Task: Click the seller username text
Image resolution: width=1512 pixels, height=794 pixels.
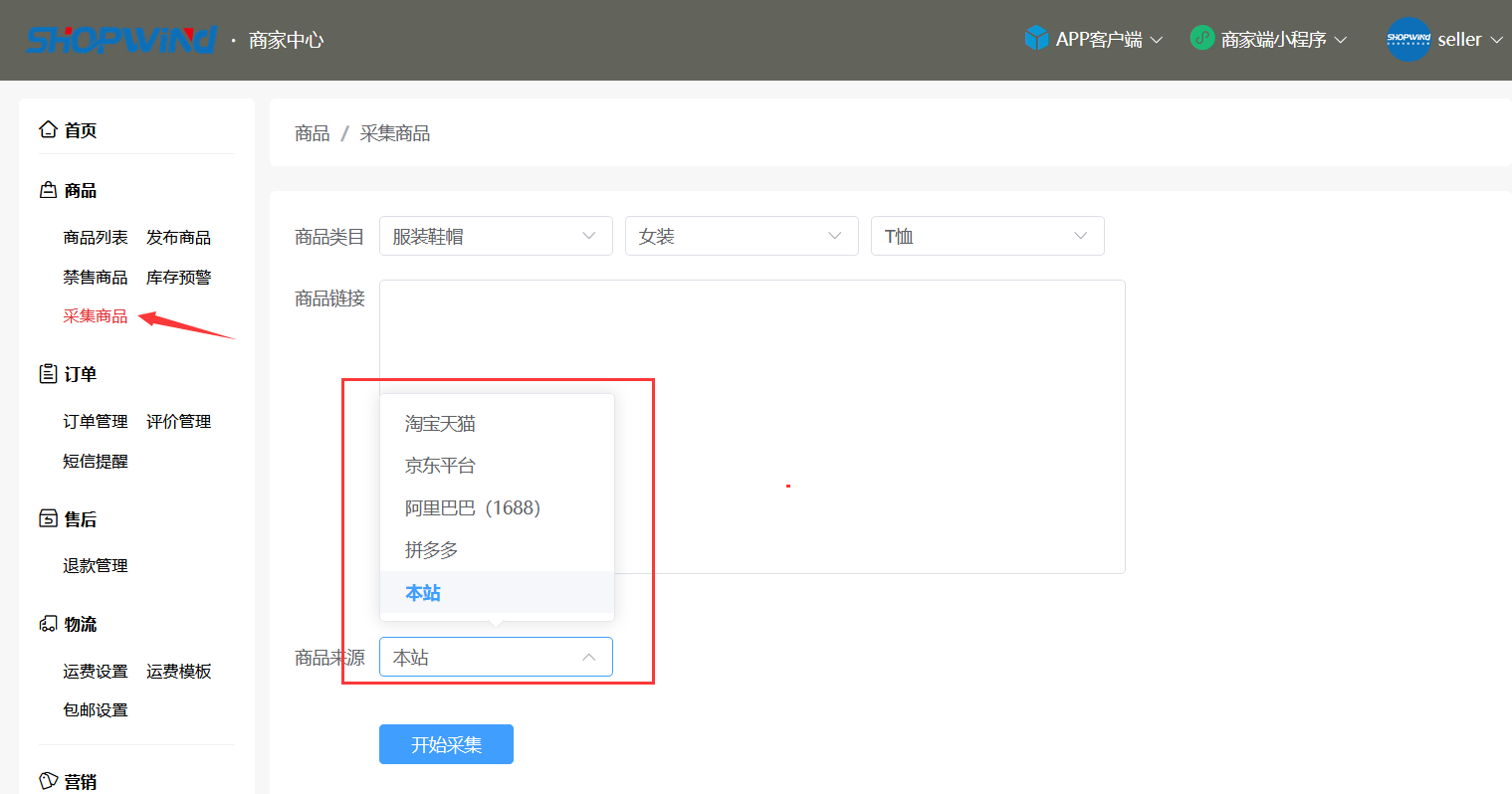Action: coord(1460,40)
